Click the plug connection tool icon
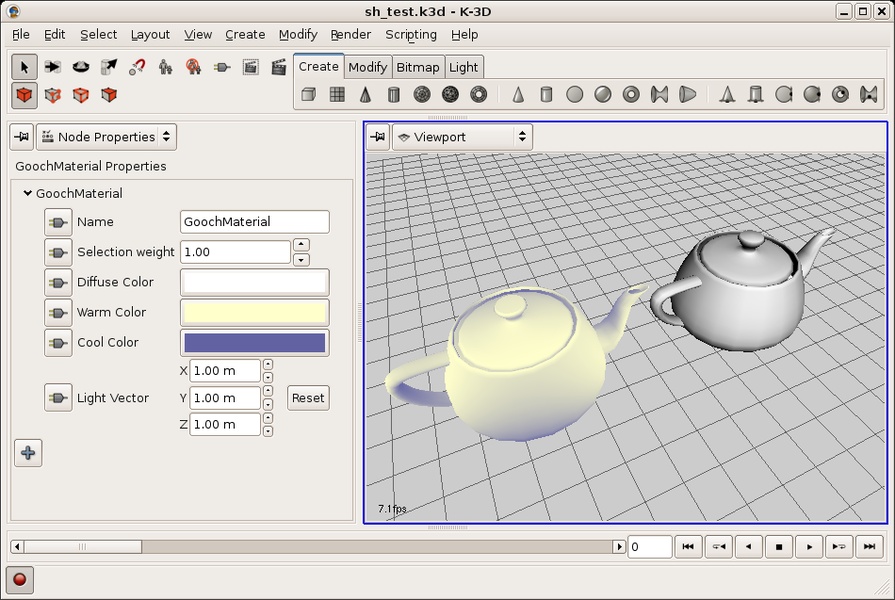This screenshot has height=600, width=895. tap(222, 67)
